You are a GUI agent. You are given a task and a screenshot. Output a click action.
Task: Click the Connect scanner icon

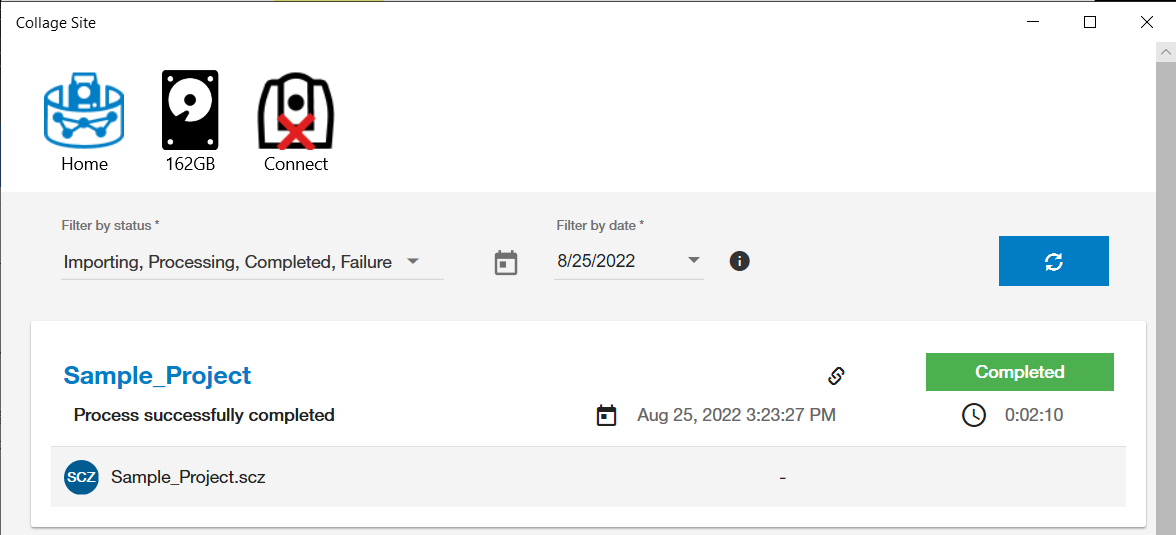coord(296,109)
